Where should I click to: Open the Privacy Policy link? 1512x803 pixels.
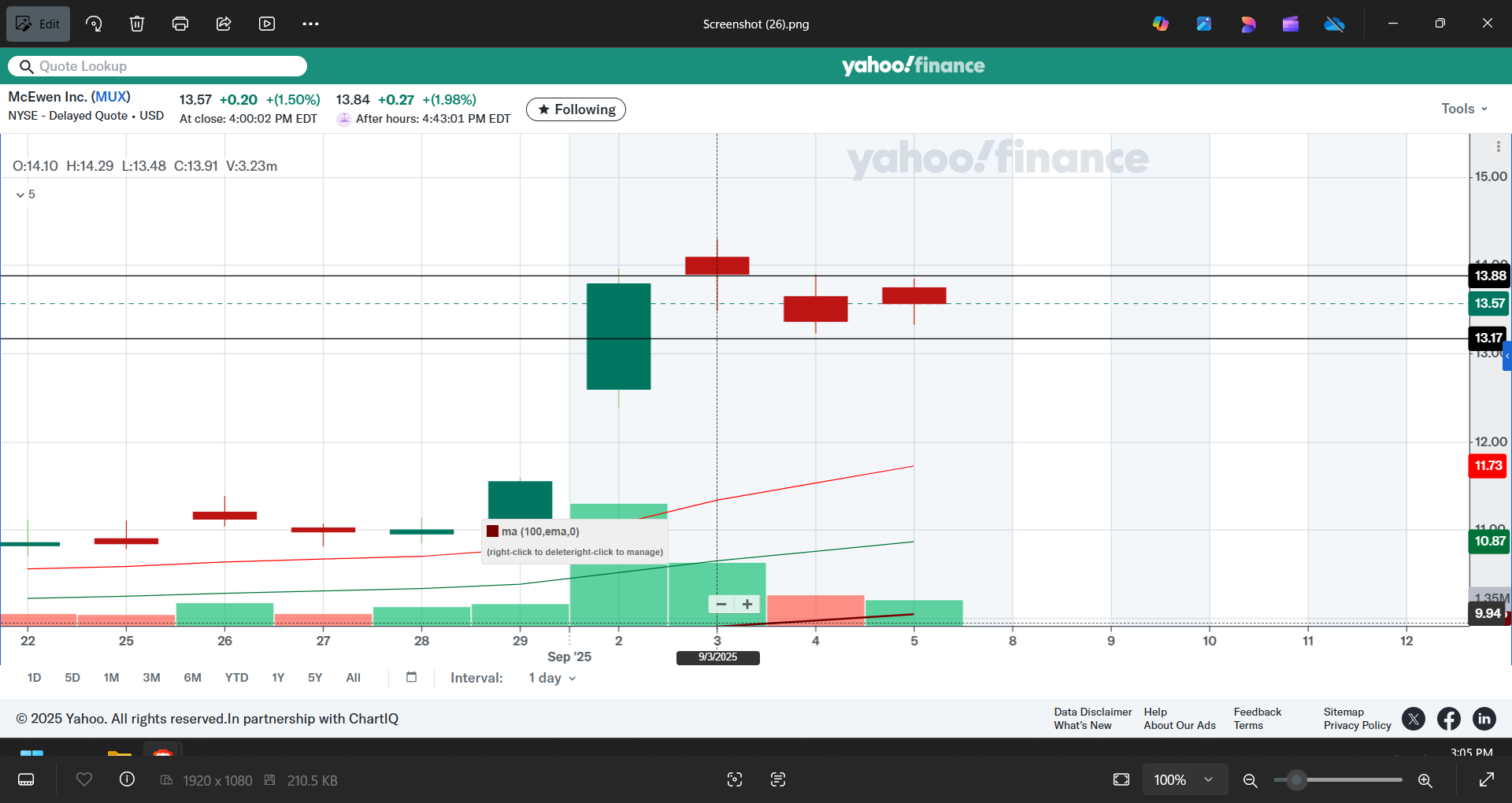point(1357,725)
